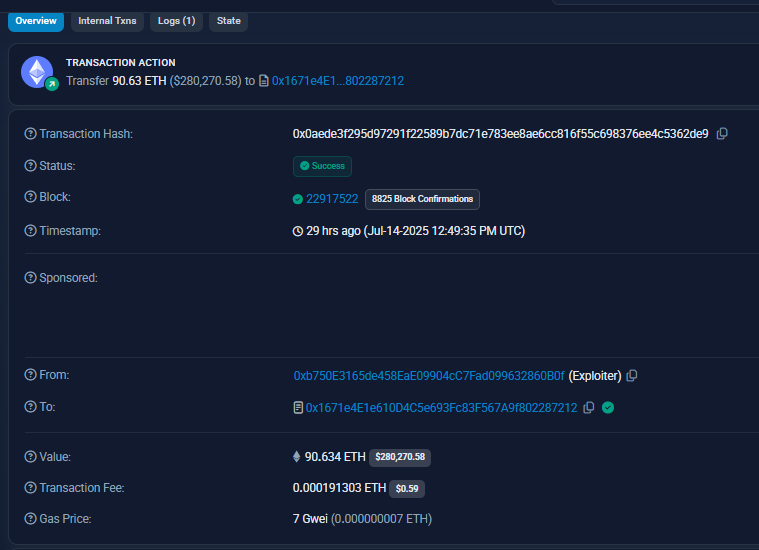Copy the From exploiter address

point(632,376)
